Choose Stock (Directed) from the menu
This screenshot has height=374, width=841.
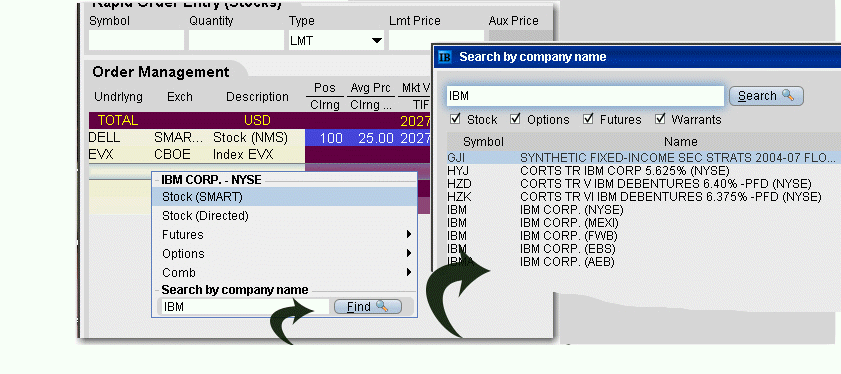point(284,216)
